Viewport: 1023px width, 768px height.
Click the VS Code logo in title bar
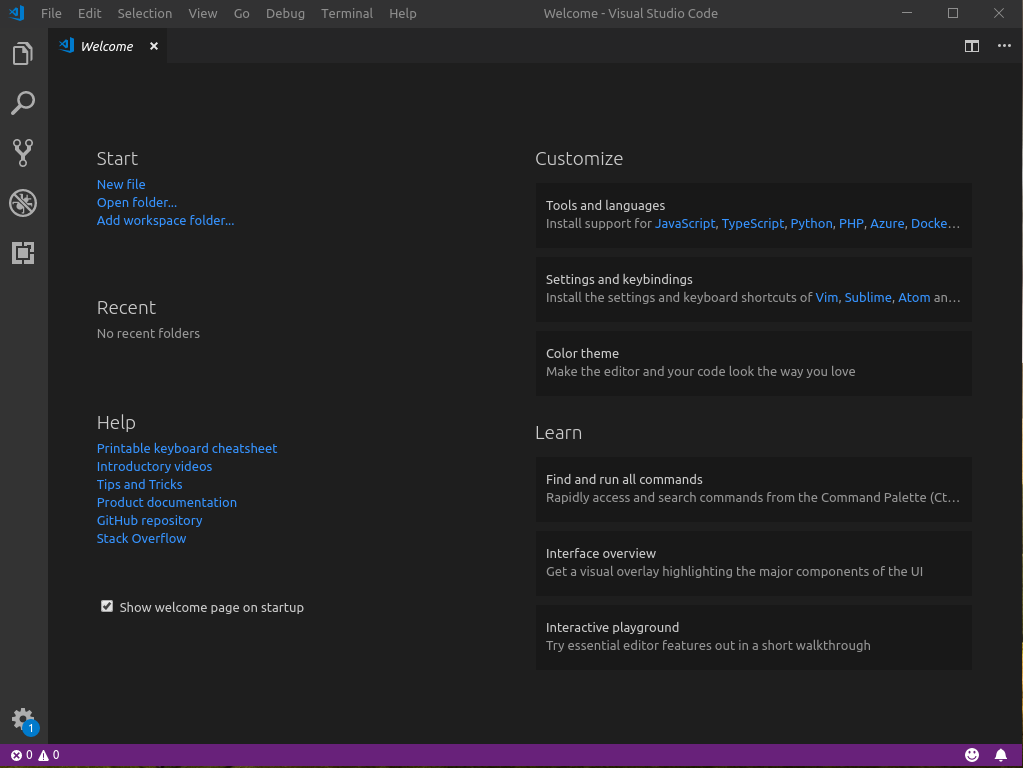[17, 13]
